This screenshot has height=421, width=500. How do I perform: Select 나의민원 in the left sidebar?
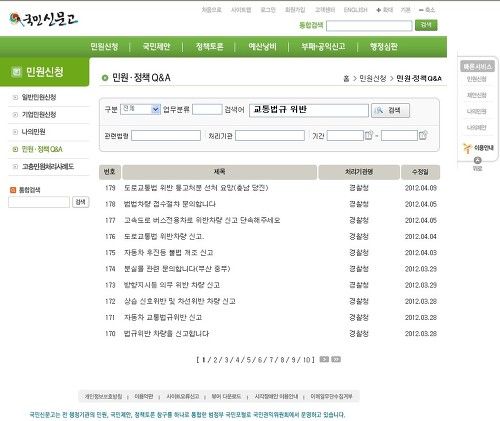pos(33,132)
